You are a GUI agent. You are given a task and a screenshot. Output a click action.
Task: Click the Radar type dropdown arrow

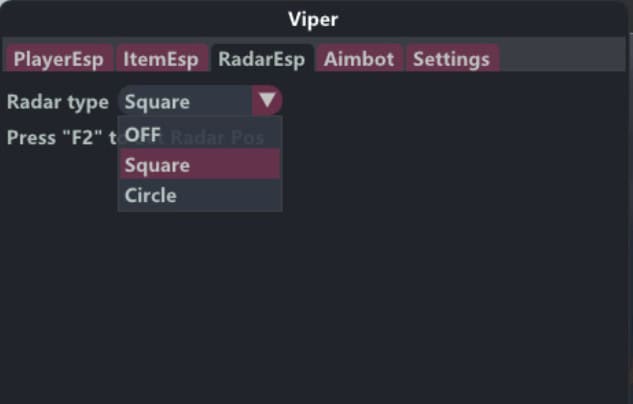coord(267,101)
